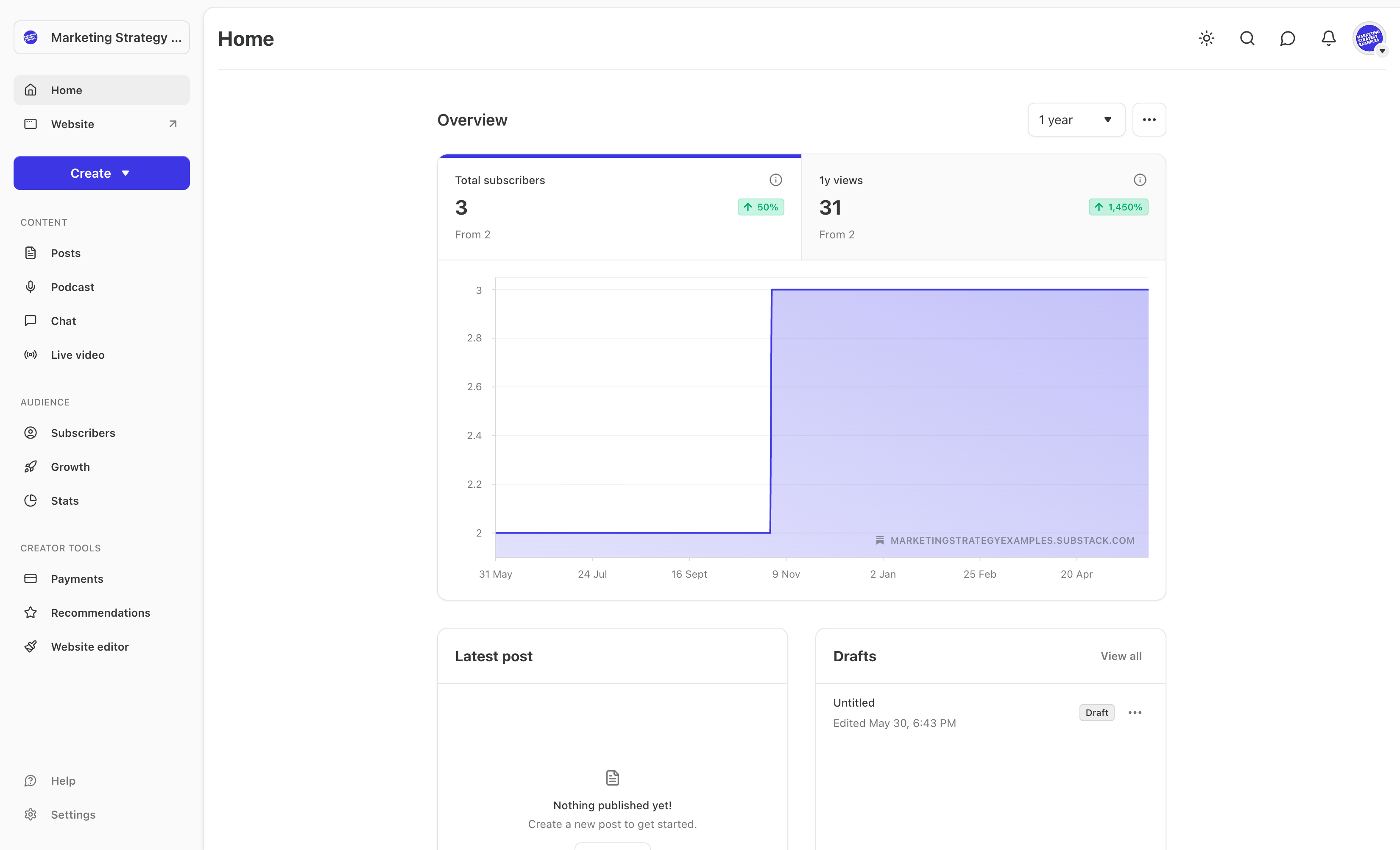The height and width of the screenshot is (850, 1400).
Task: Open more options for Untitled draft
Action: 1135,713
